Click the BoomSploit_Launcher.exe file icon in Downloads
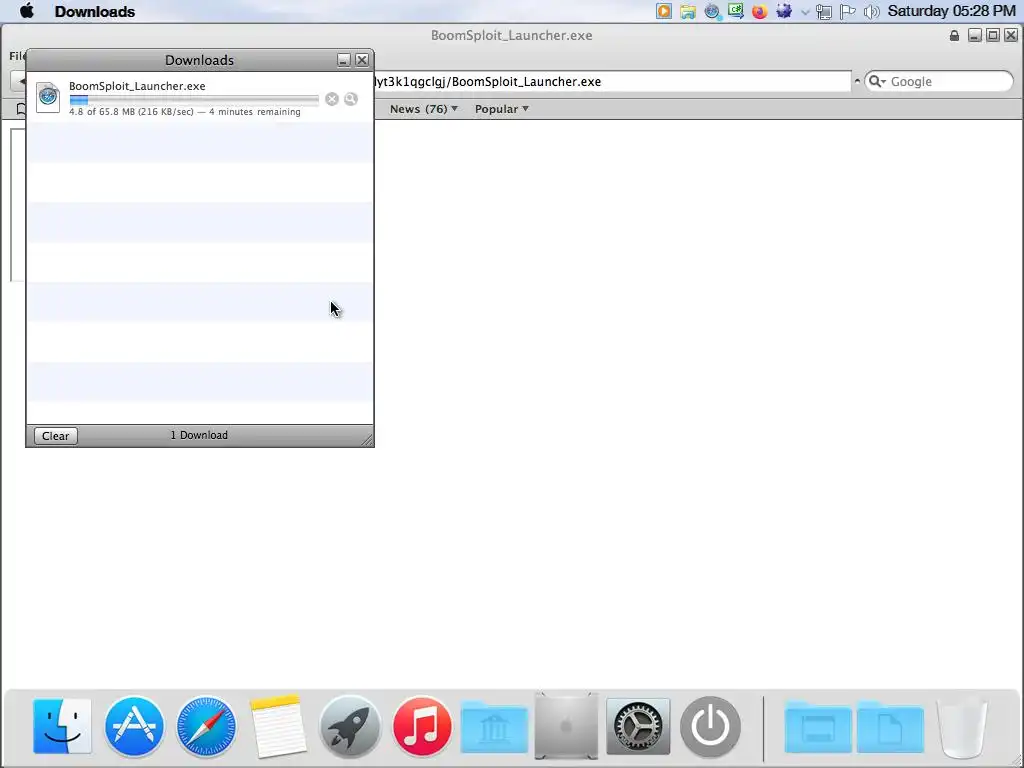This screenshot has height=768, width=1024. (48, 97)
